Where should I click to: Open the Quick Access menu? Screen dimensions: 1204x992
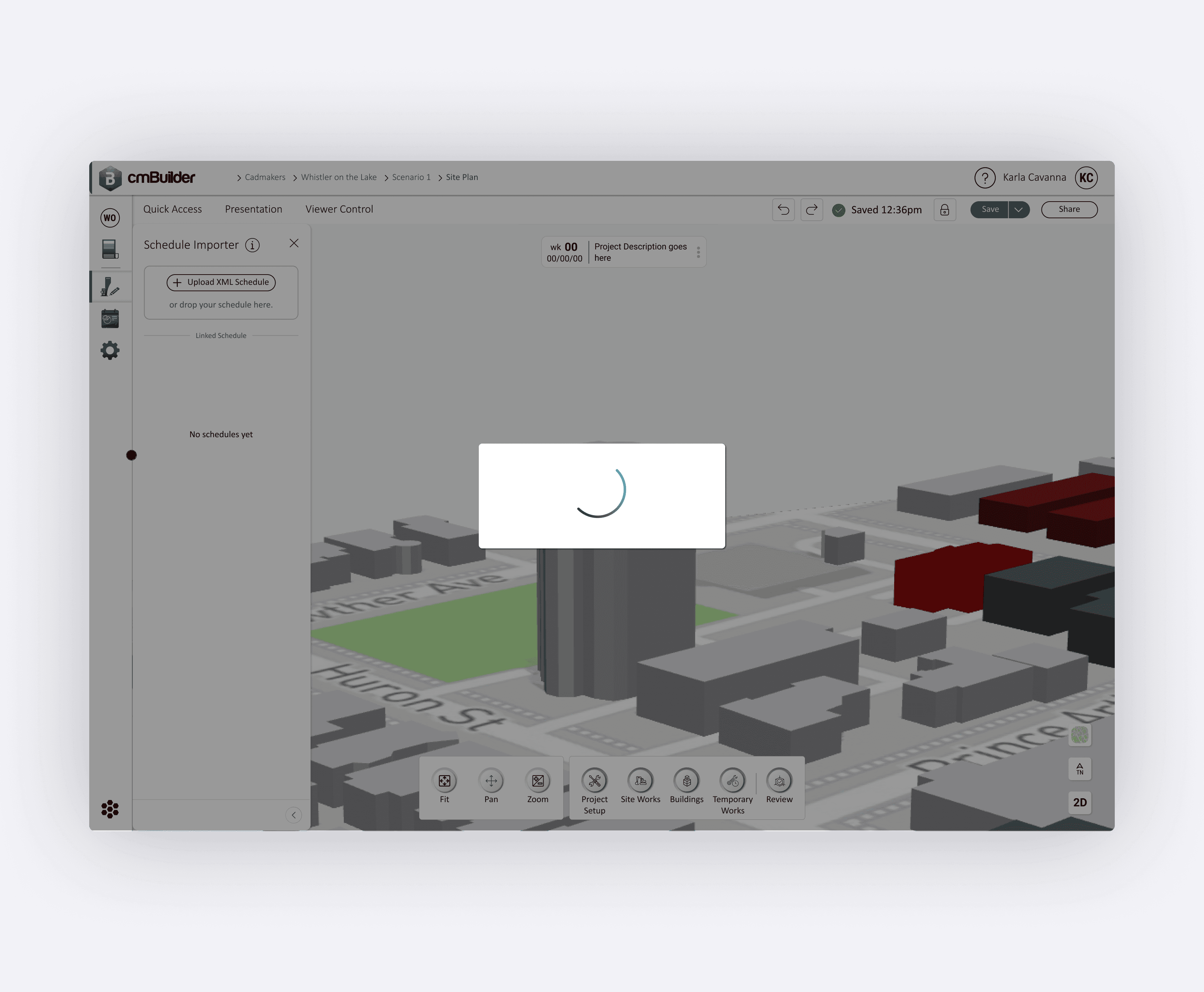[172, 209]
